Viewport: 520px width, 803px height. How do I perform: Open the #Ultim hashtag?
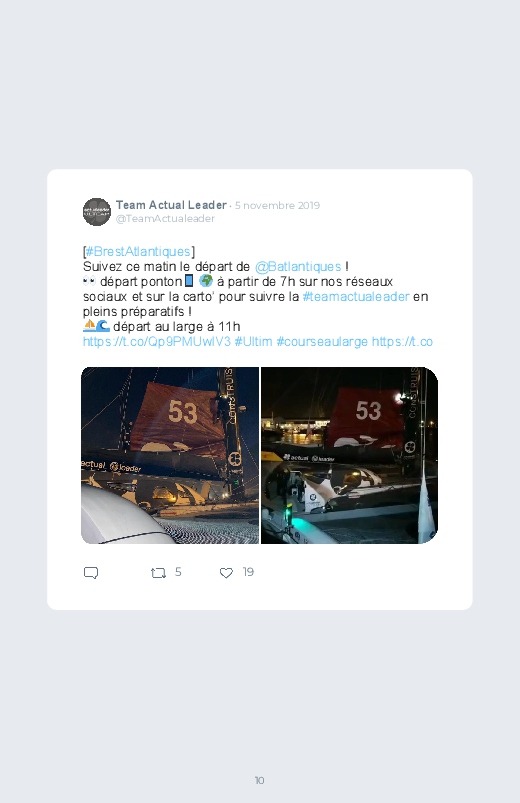tap(253, 342)
